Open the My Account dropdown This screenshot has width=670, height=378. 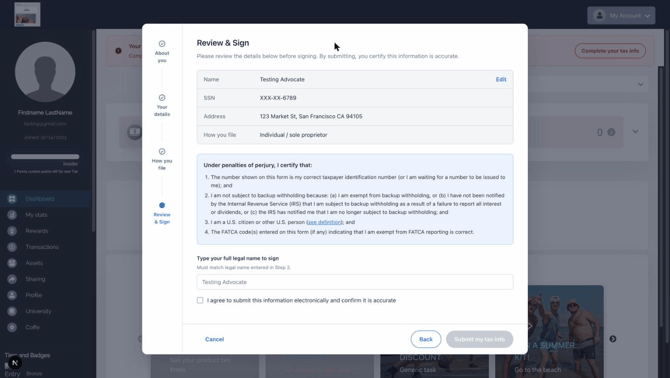pos(621,15)
